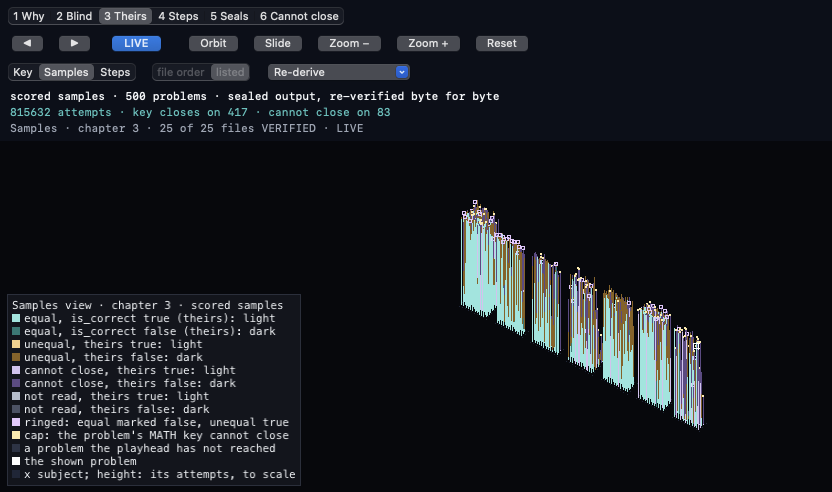Image resolution: width=832 pixels, height=492 pixels.
Task: Click swatch for not read, theirs false
Action: tap(16, 409)
